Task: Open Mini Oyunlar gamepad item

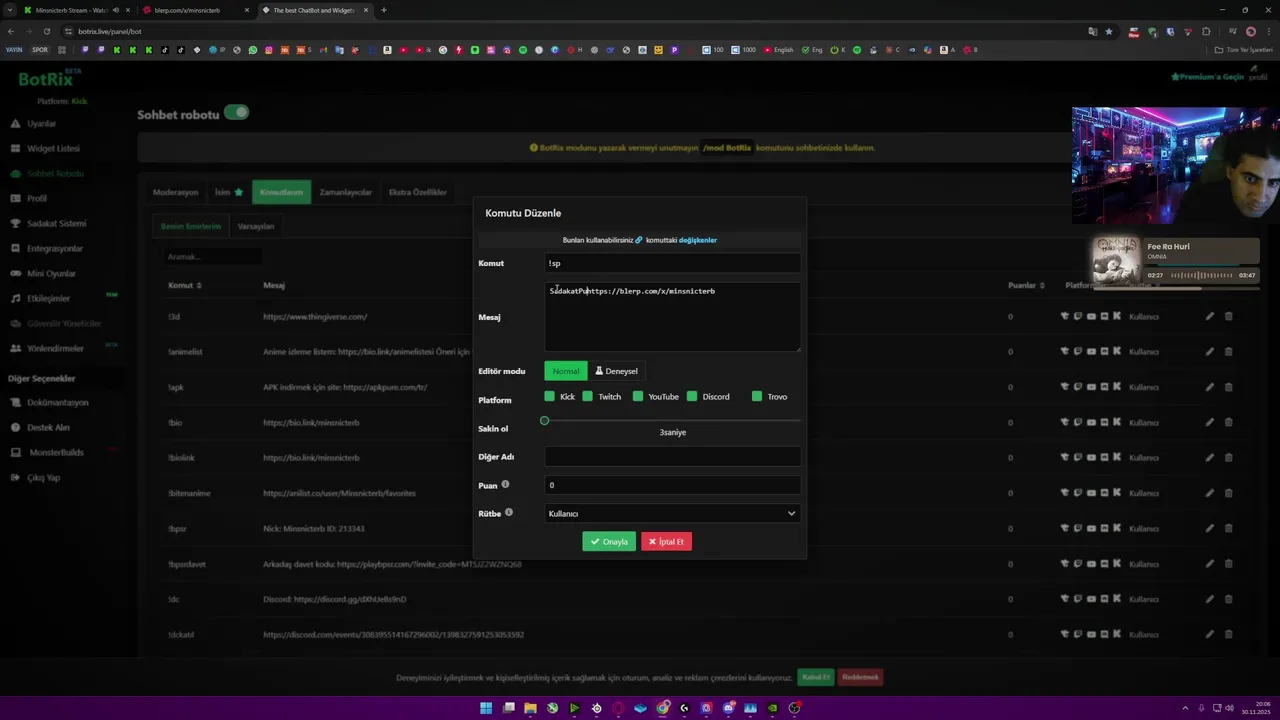Action: [x=43, y=273]
